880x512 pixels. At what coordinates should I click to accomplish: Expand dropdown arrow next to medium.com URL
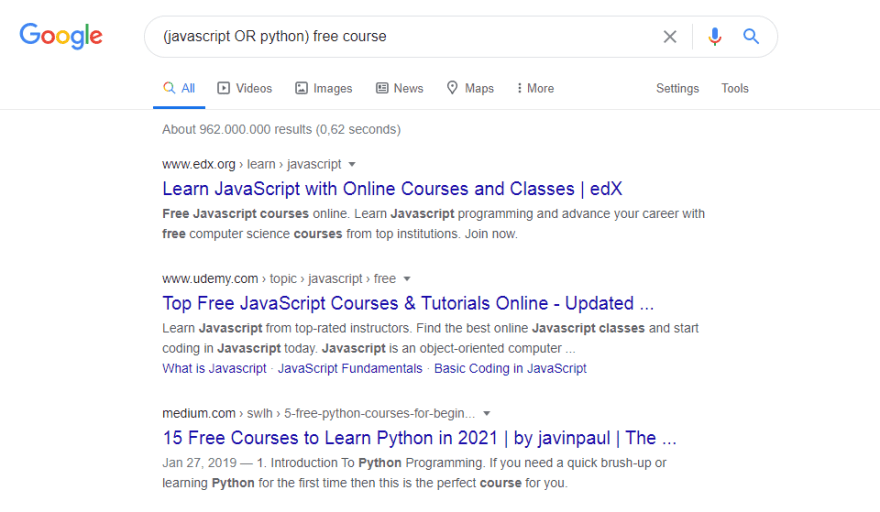point(487,413)
